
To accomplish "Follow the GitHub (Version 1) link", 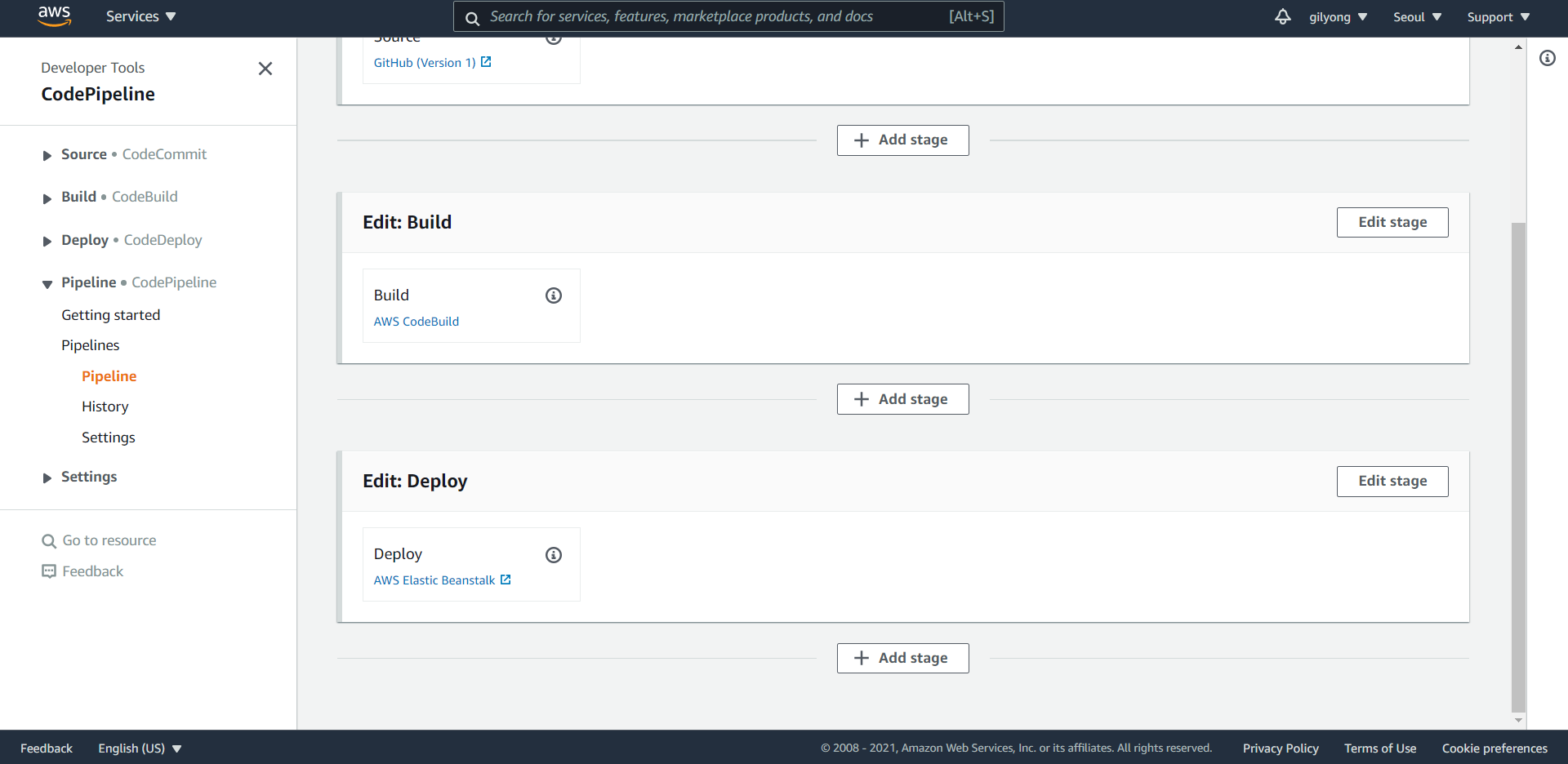I will point(425,63).
